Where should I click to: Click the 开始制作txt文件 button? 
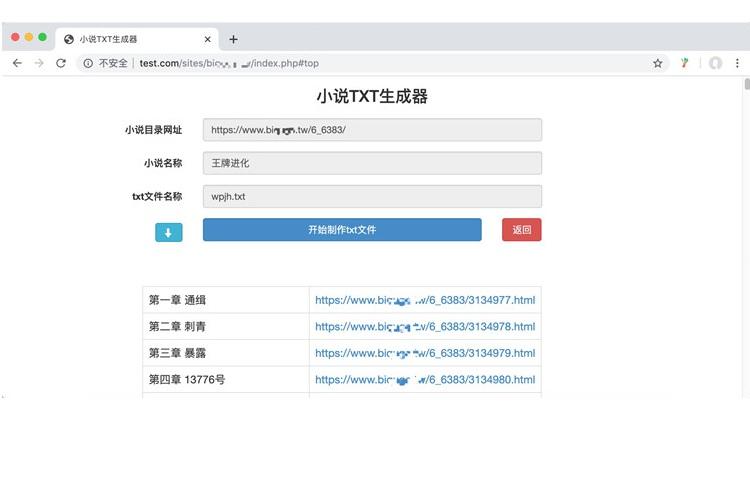[342, 230]
